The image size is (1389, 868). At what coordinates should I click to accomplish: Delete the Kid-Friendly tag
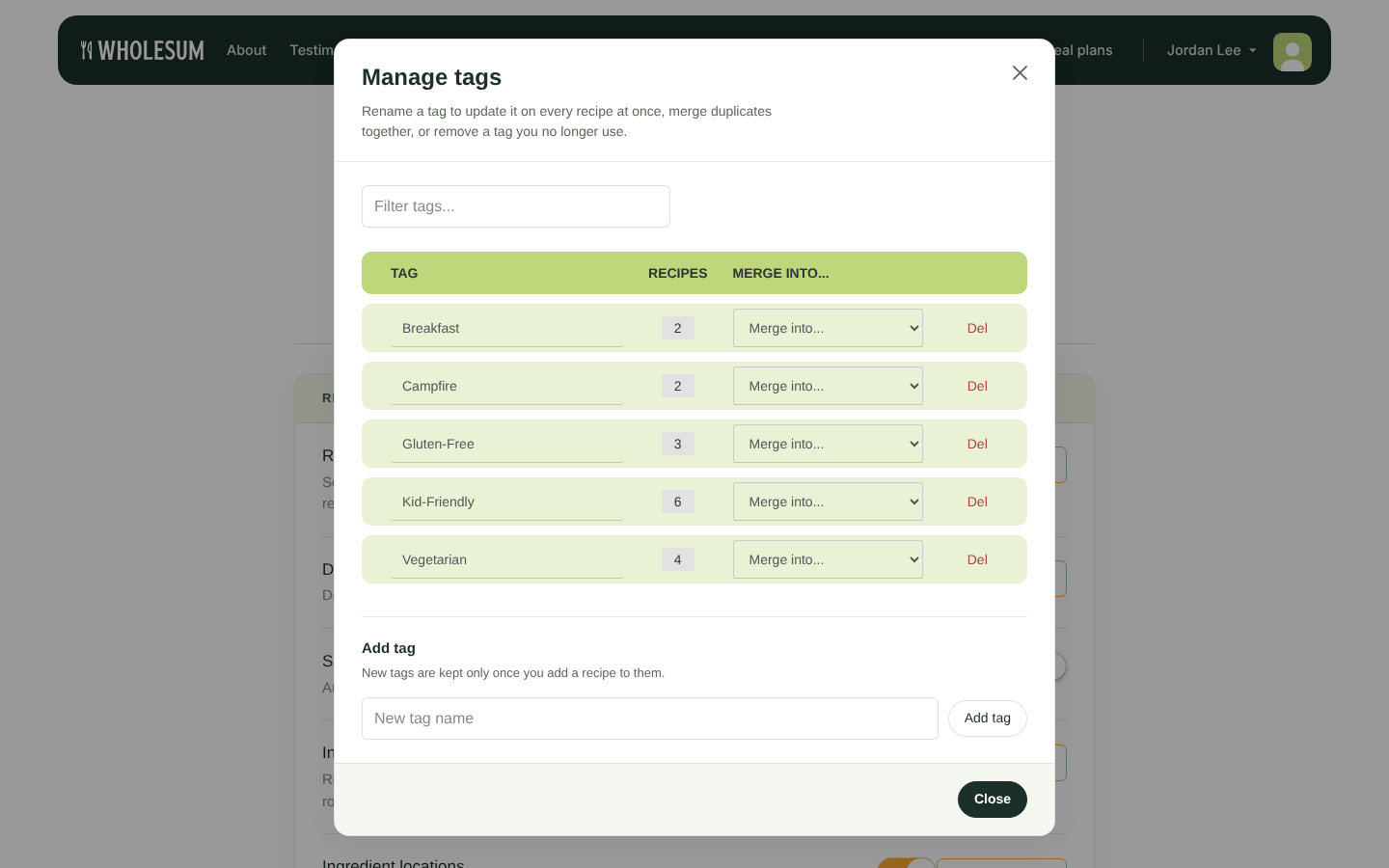point(977,502)
